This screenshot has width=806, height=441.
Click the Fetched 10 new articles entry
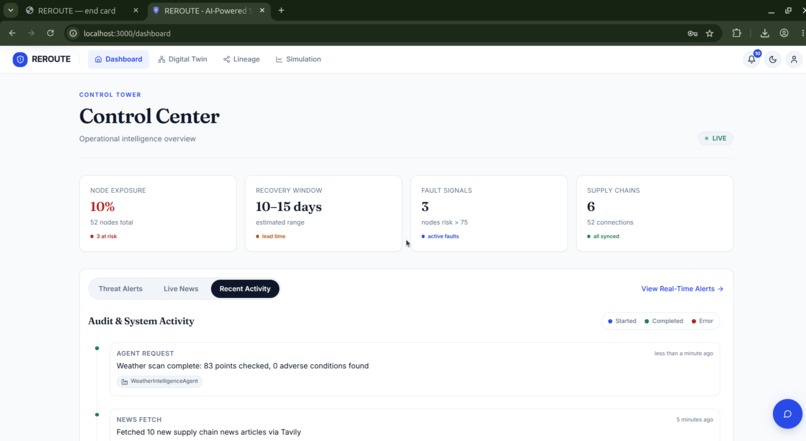[415, 425]
